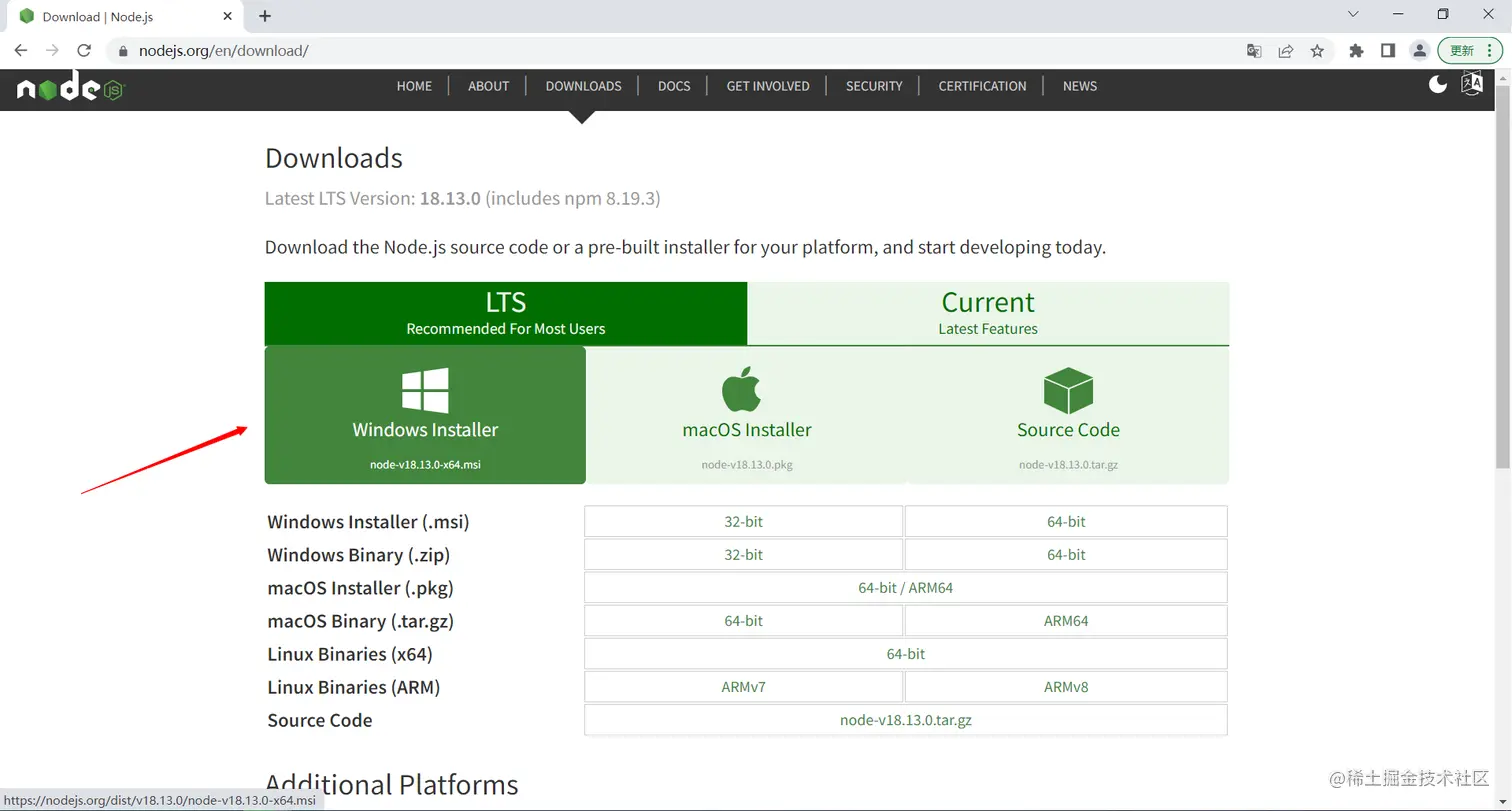Click the 'Windows Installer (.msi)' row label
This screenshot has height=811, width=1512.
click(x=368, y=522)
